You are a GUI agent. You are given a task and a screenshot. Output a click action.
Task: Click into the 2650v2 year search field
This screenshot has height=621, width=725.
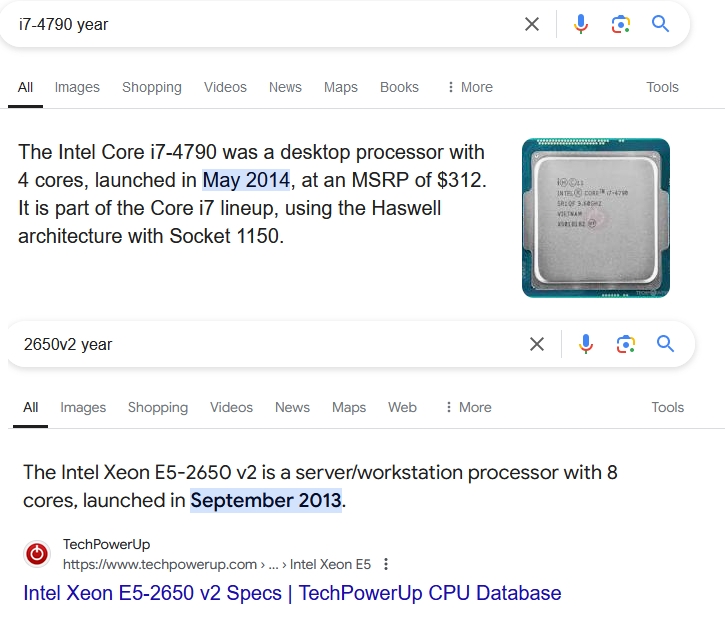(260, 344)
